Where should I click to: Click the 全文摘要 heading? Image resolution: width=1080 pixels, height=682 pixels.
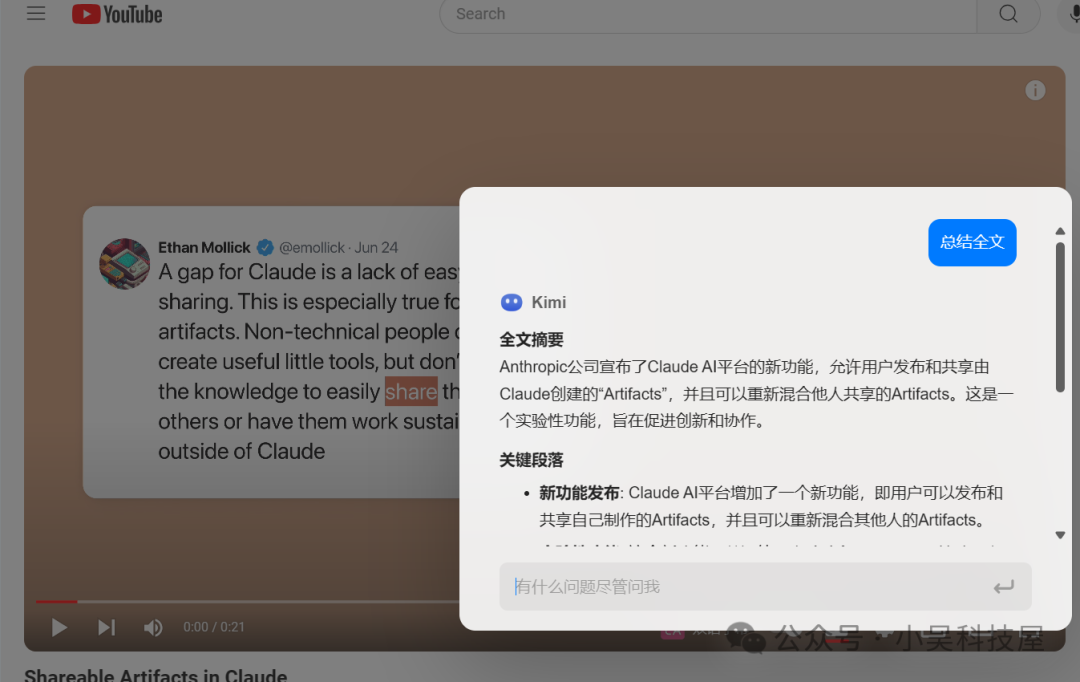(x=531, y=340)
